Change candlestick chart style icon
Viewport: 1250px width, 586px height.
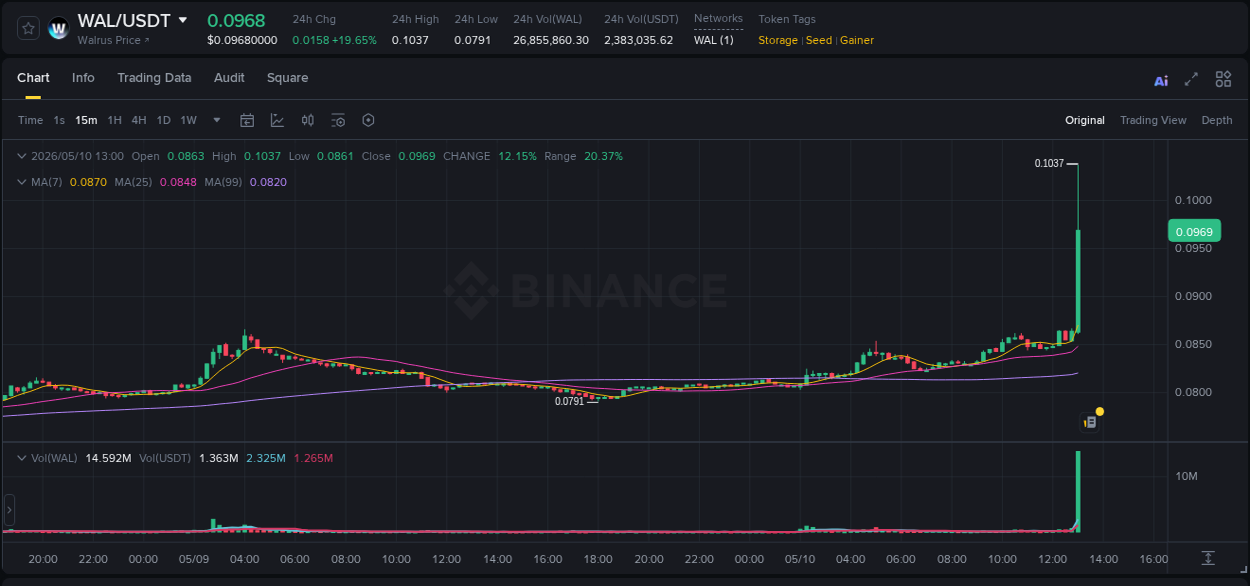pyautogui.click(x=308, y=120)
